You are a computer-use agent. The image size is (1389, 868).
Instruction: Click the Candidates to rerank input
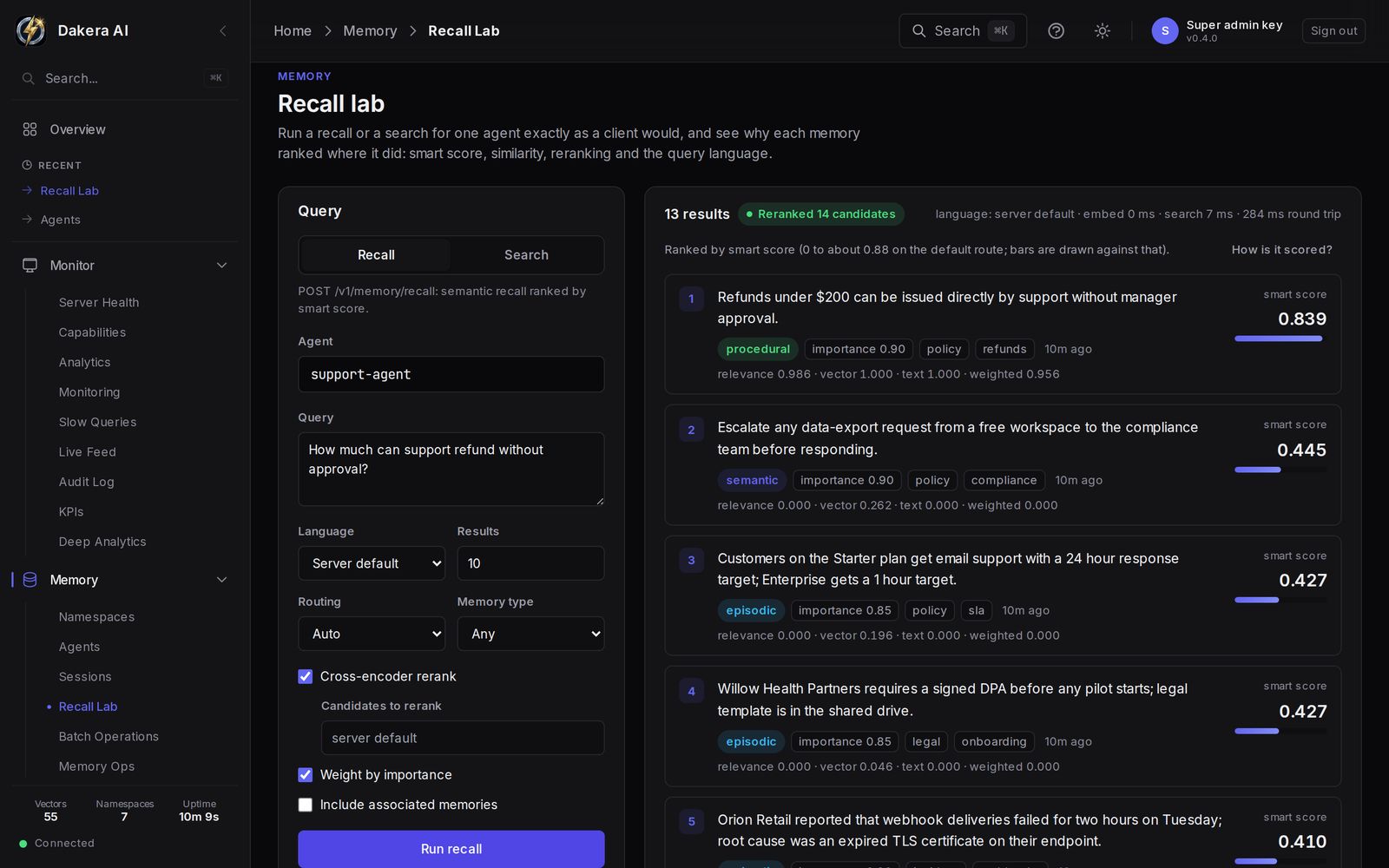coord(463,738)
